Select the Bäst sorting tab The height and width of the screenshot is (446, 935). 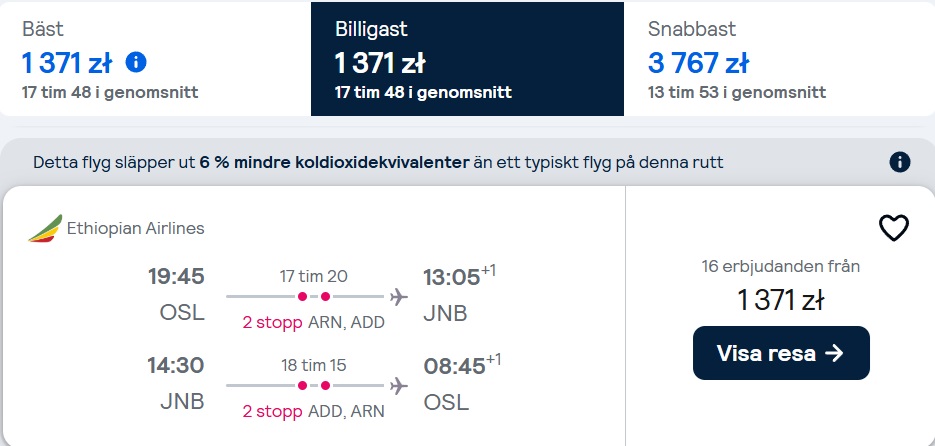click(x=156, y=59)
